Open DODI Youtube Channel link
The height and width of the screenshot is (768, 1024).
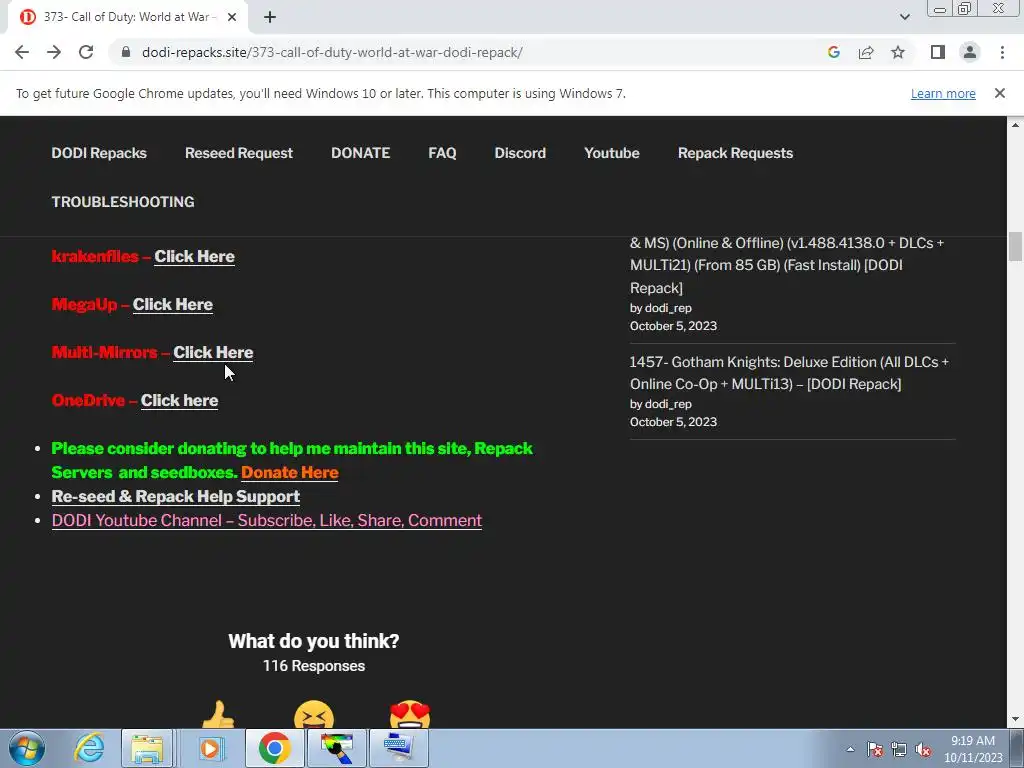coord(267,520)
